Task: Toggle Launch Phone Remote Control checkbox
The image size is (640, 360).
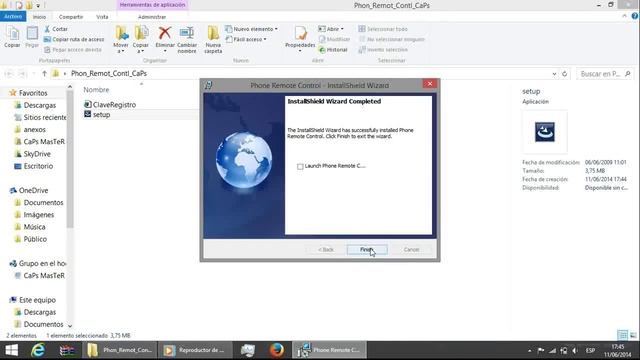Action: [x=300, y=167]
